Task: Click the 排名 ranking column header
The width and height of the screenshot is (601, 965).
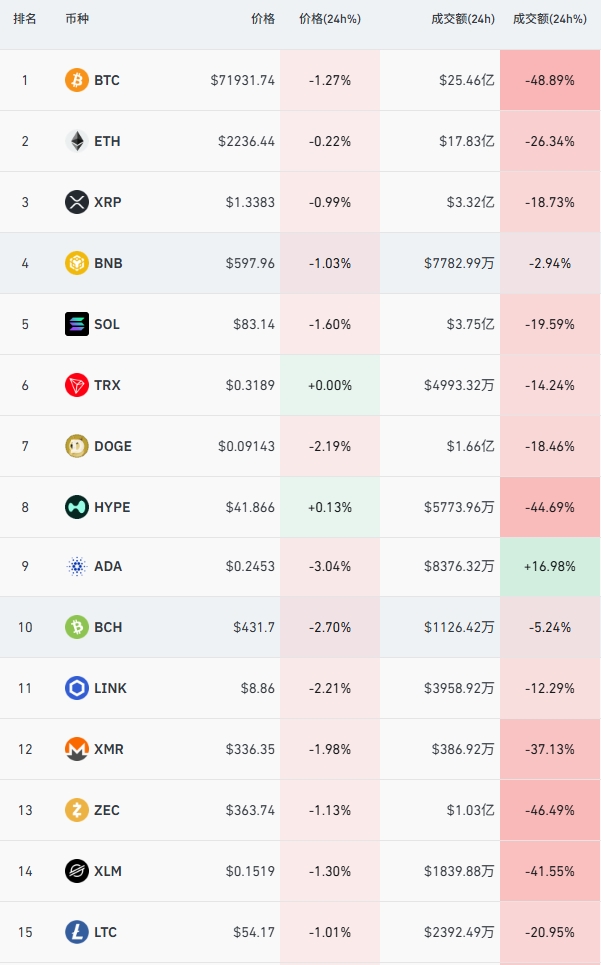Action: (25, 19)
